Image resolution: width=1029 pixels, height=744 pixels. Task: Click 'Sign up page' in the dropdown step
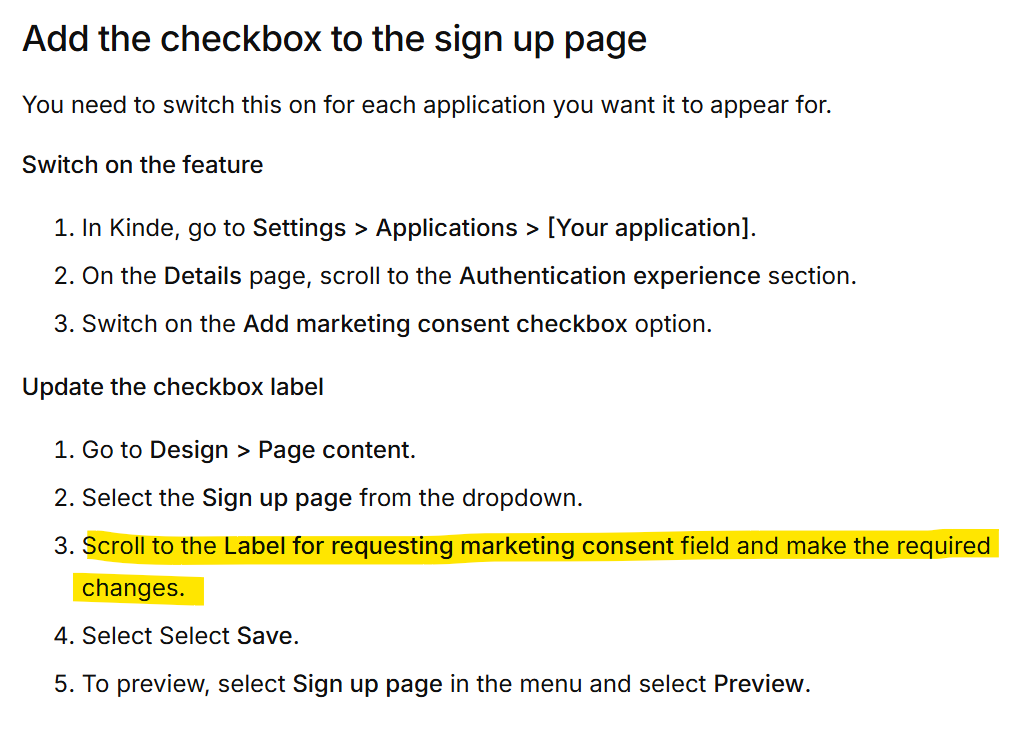click(x=277, y=498)
